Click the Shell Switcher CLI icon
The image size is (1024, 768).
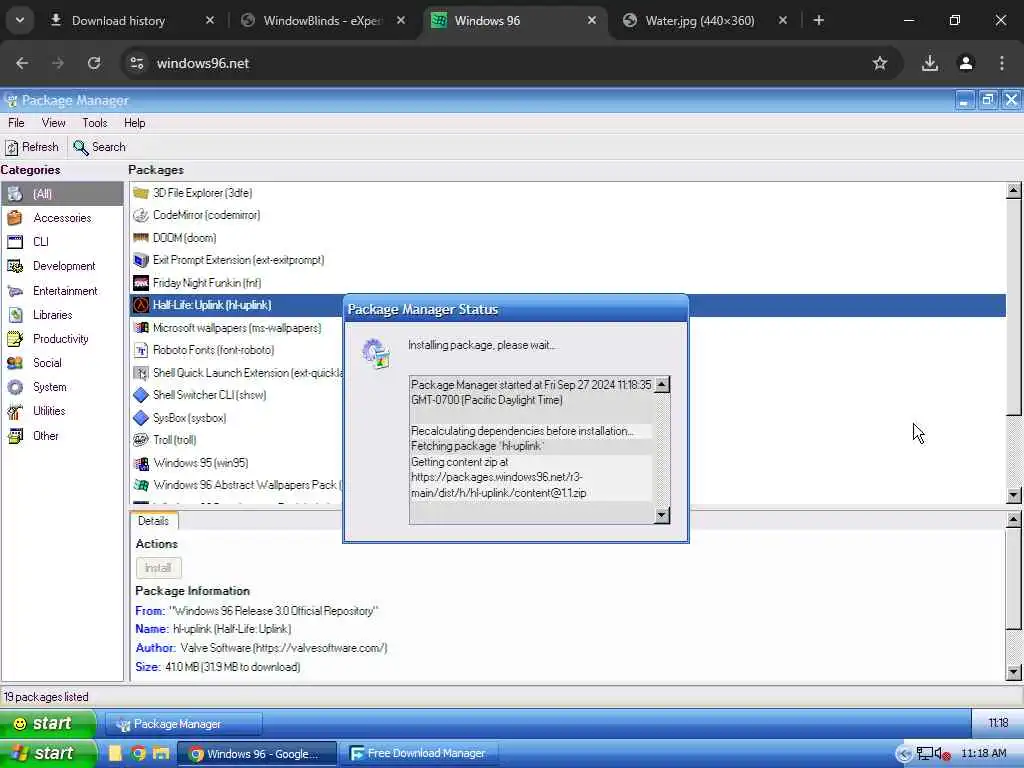pos(140,395)
